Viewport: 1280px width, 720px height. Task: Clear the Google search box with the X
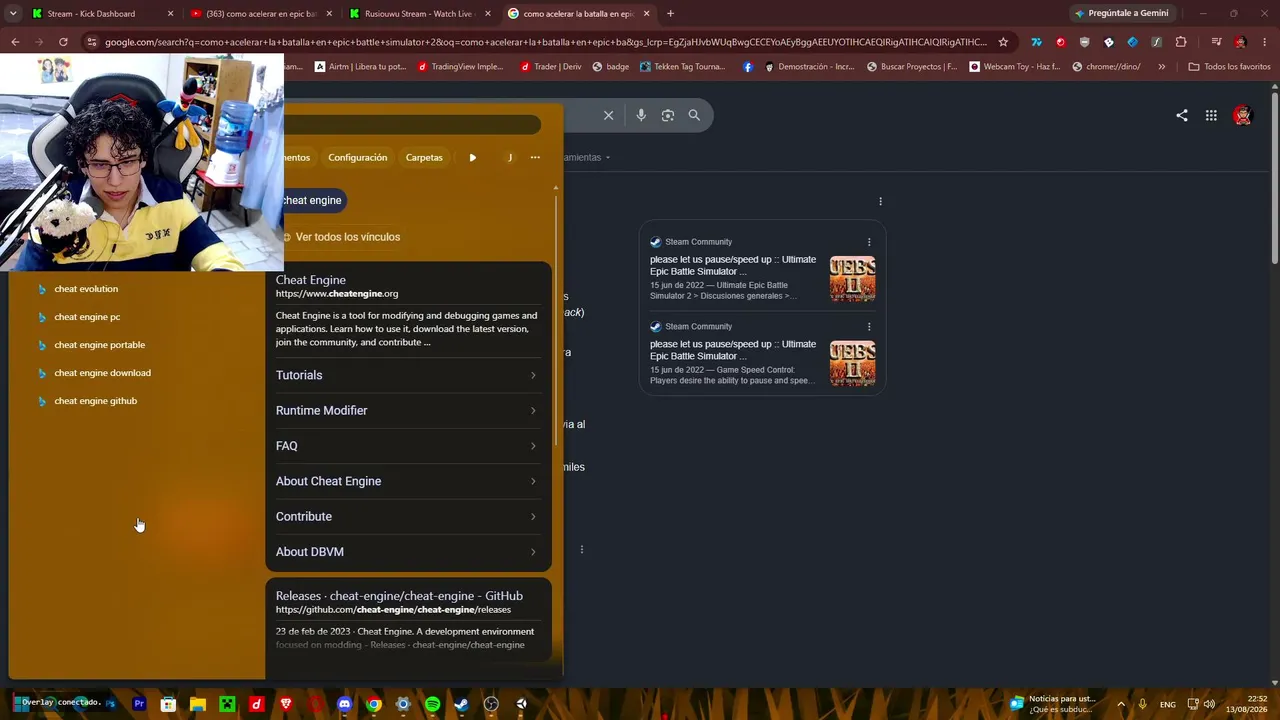tap(608, 115)
